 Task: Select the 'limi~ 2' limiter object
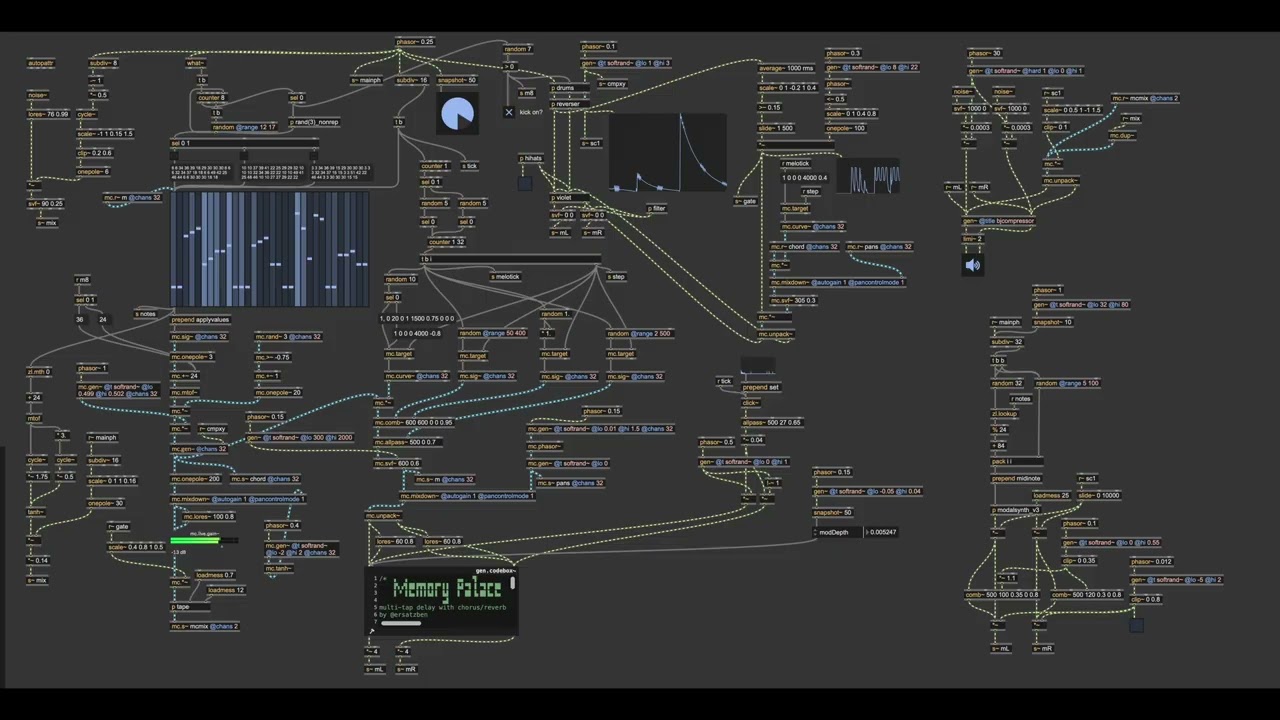[973, 239]
